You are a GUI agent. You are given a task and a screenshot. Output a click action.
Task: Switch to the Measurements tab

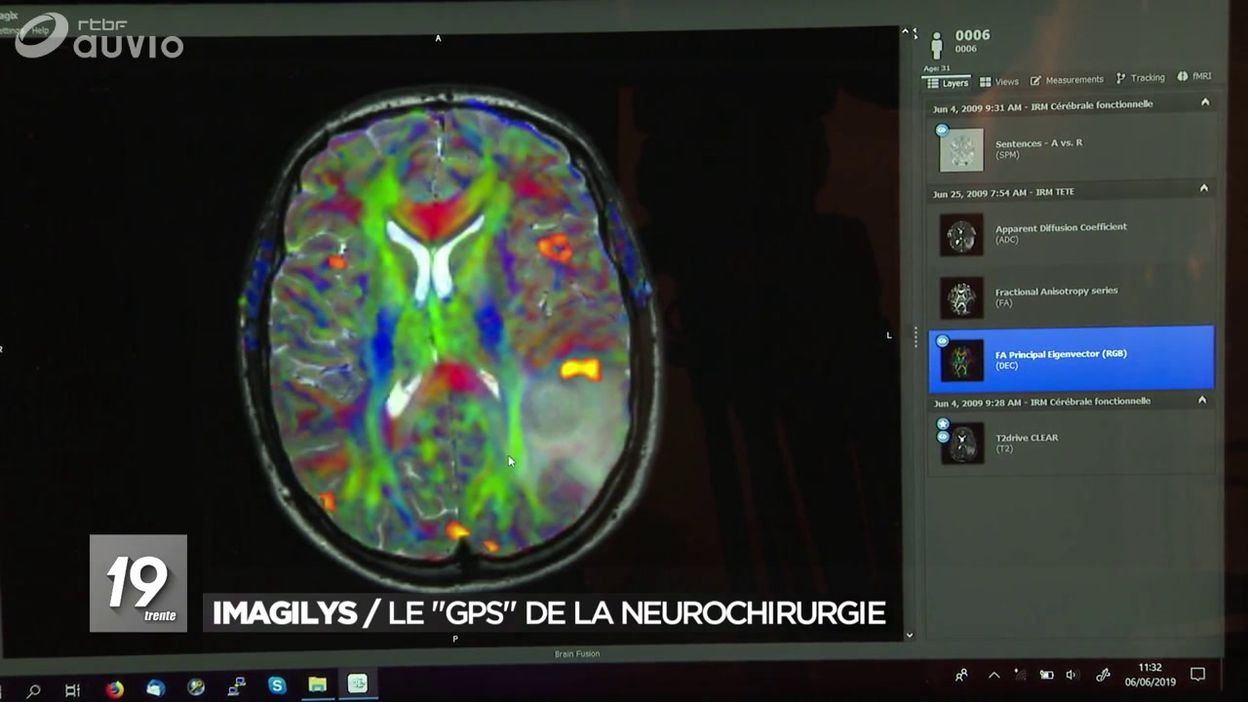point(1066,79)
